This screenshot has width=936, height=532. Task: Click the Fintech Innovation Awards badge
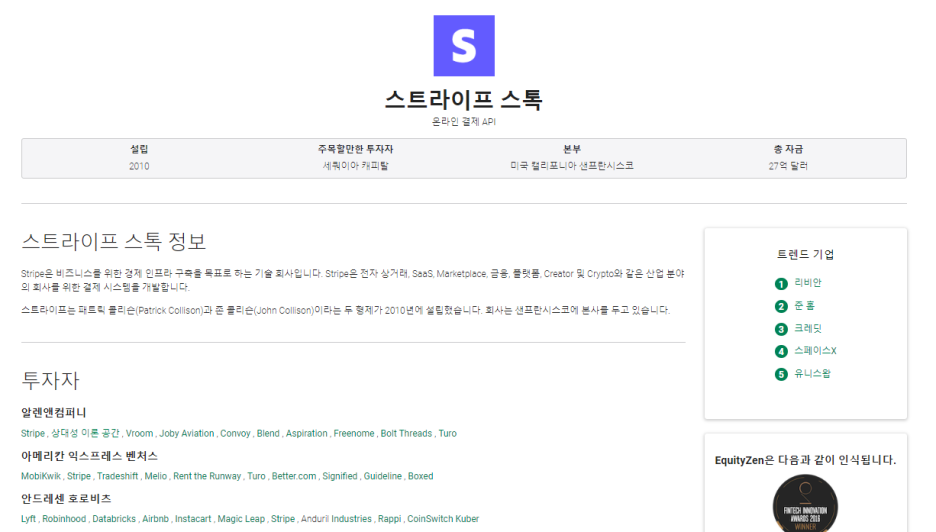coord(805,503)
